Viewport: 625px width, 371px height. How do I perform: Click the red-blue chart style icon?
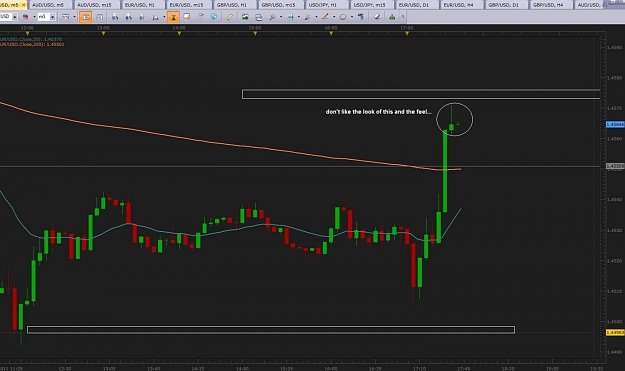(26, 17)
